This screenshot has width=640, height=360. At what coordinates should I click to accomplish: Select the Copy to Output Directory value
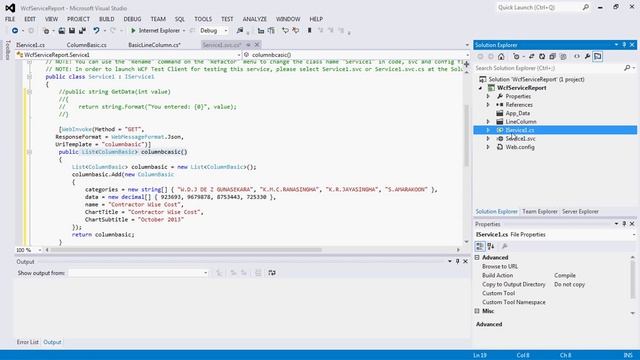[569, 285]
